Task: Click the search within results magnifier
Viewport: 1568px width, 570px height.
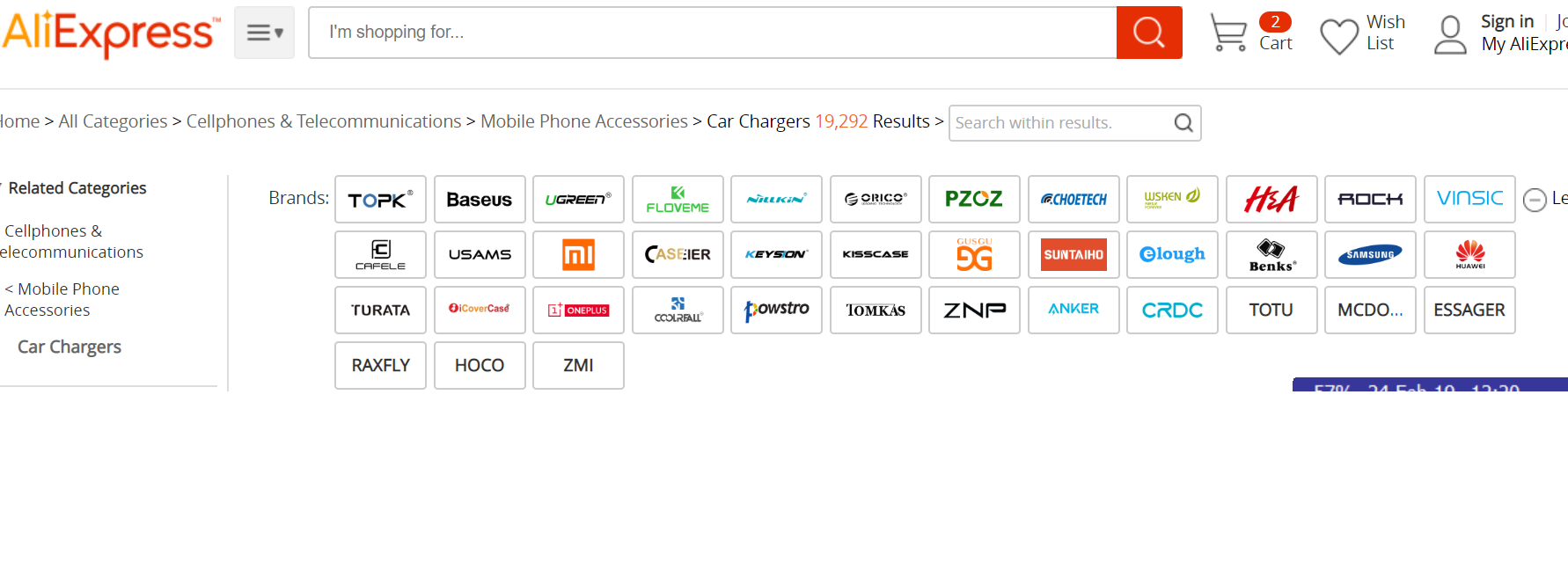Action: (x=1183, y=123)
